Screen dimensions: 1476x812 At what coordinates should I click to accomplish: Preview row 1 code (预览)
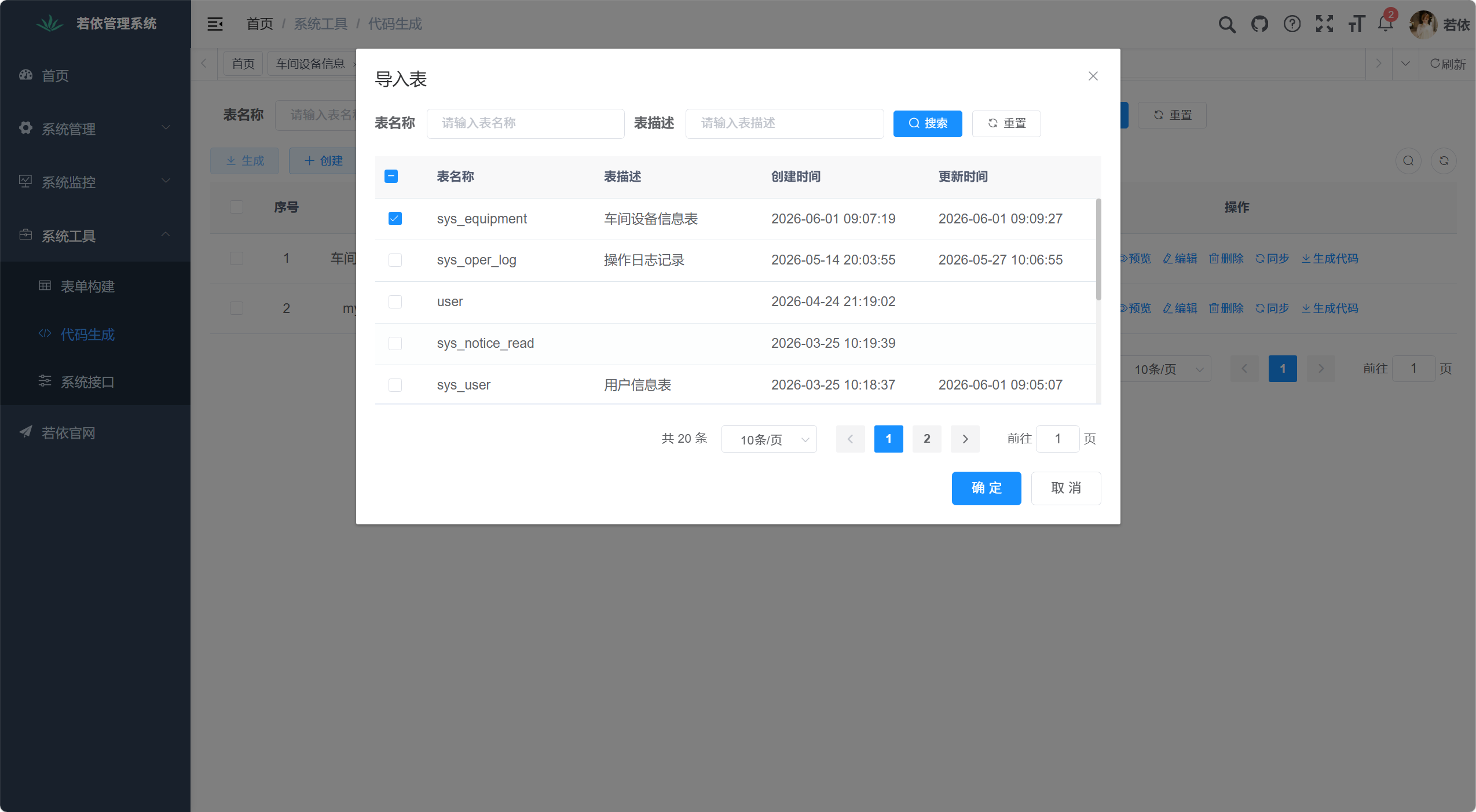click(x=1134, y=259)
